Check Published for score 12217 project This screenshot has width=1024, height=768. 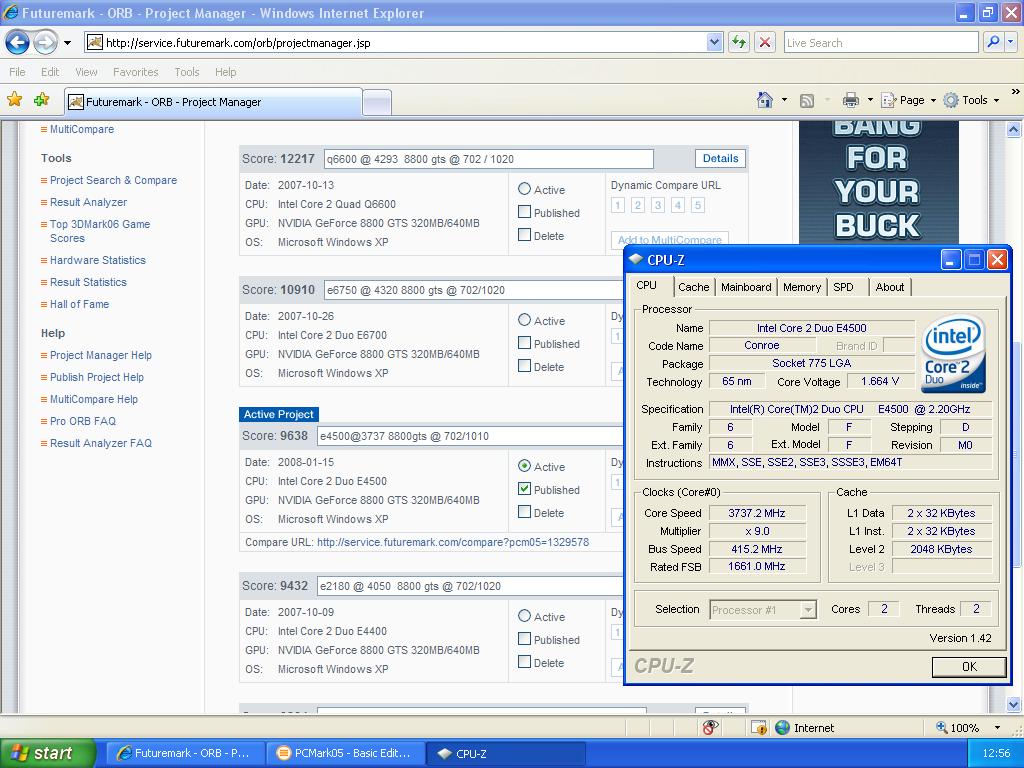tap(524, 212)
